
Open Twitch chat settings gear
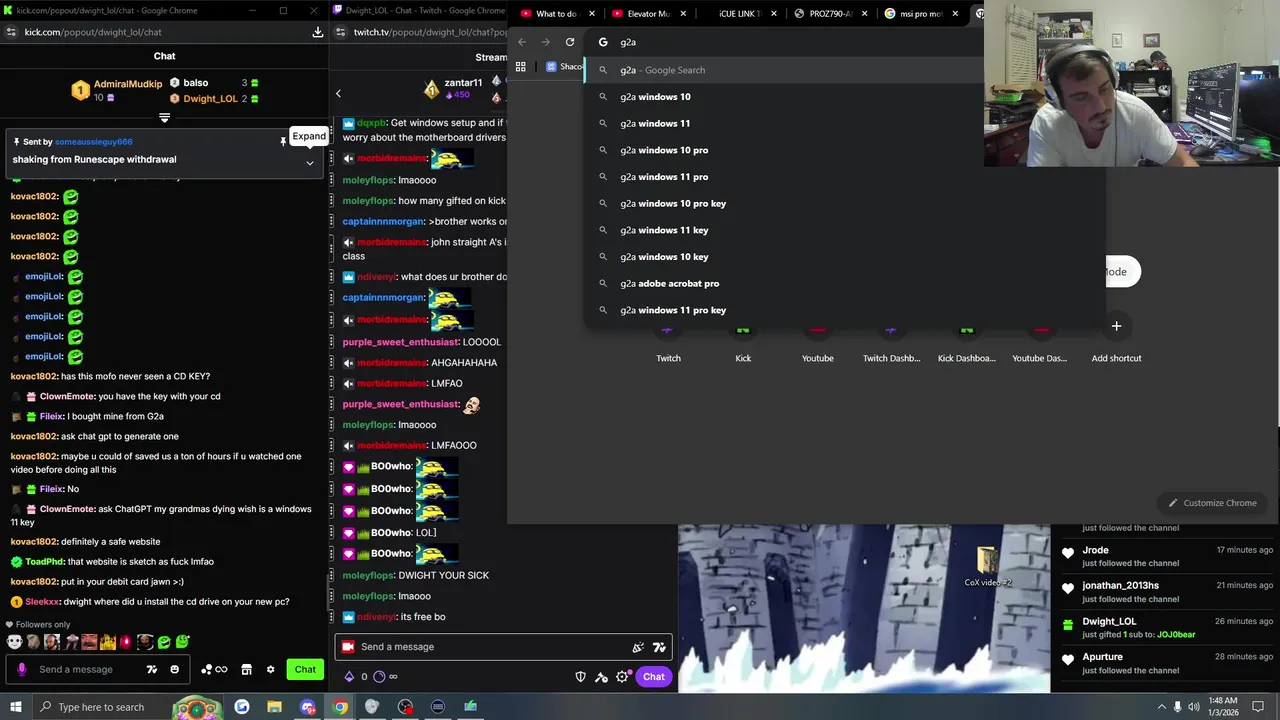pos(622,677)
